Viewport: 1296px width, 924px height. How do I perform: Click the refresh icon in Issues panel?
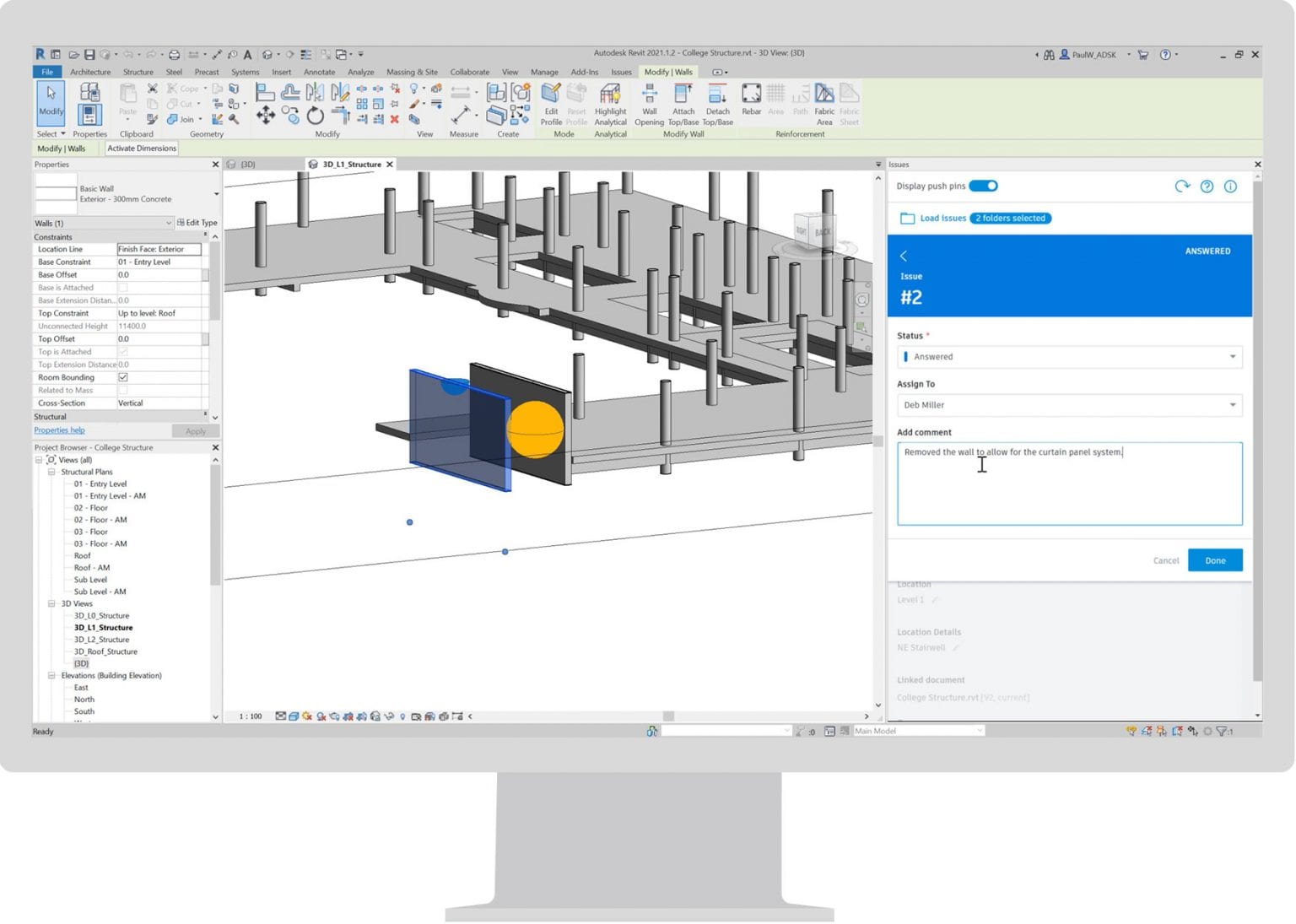tap(1183, 186)
